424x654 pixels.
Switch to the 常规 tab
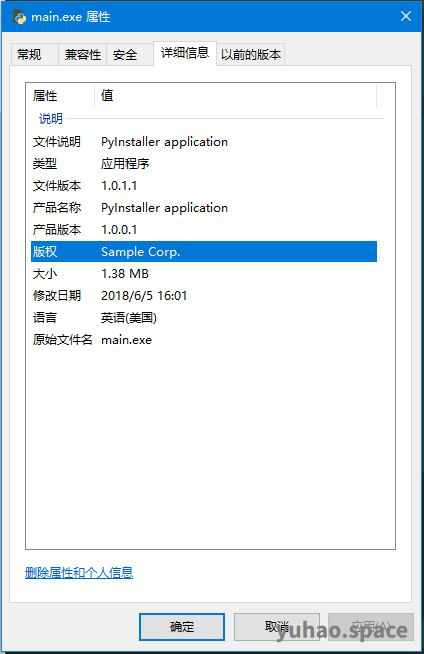[34, 54]
